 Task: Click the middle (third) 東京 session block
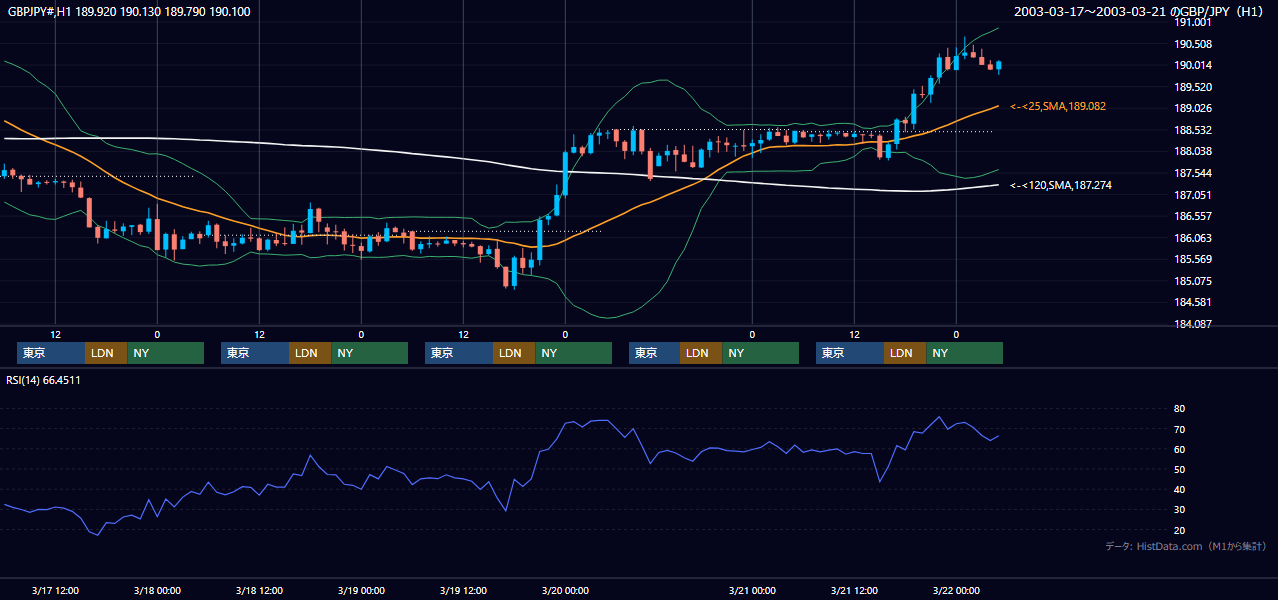pyautogui.click(x=459, y=353)
